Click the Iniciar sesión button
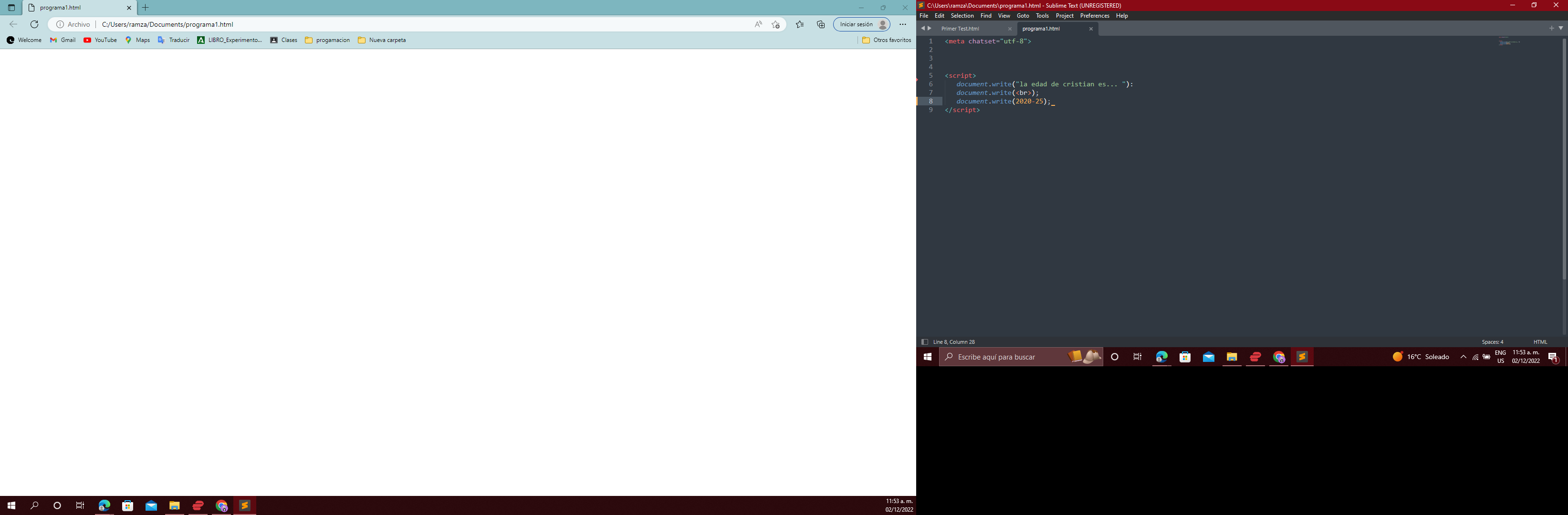 (x=861, y=24)
